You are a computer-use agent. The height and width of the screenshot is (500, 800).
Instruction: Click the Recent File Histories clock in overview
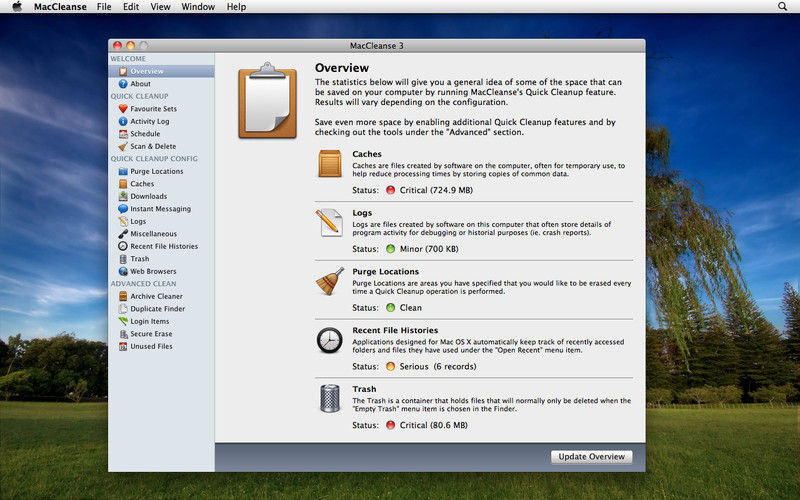tap(330, 340)
